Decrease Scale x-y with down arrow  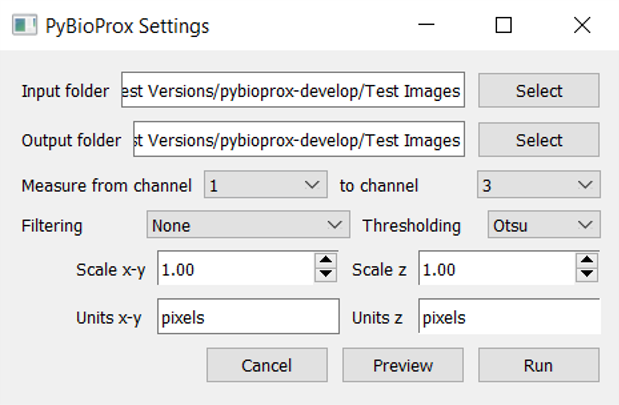coord(327,275)
